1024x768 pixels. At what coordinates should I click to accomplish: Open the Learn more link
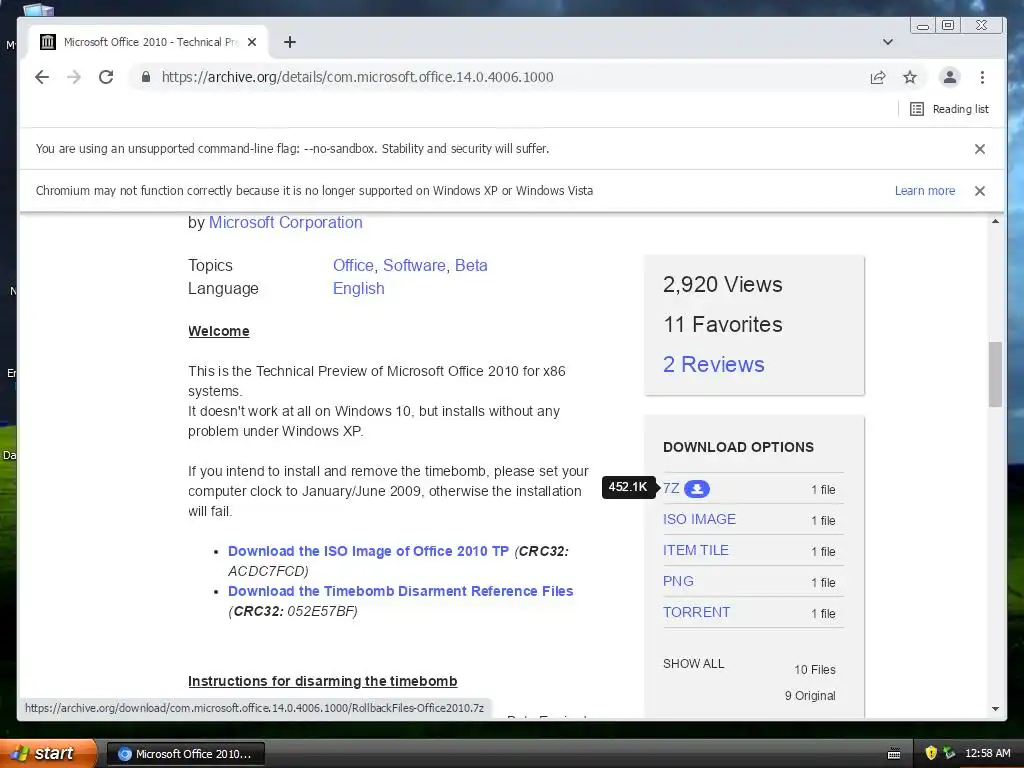925,191
